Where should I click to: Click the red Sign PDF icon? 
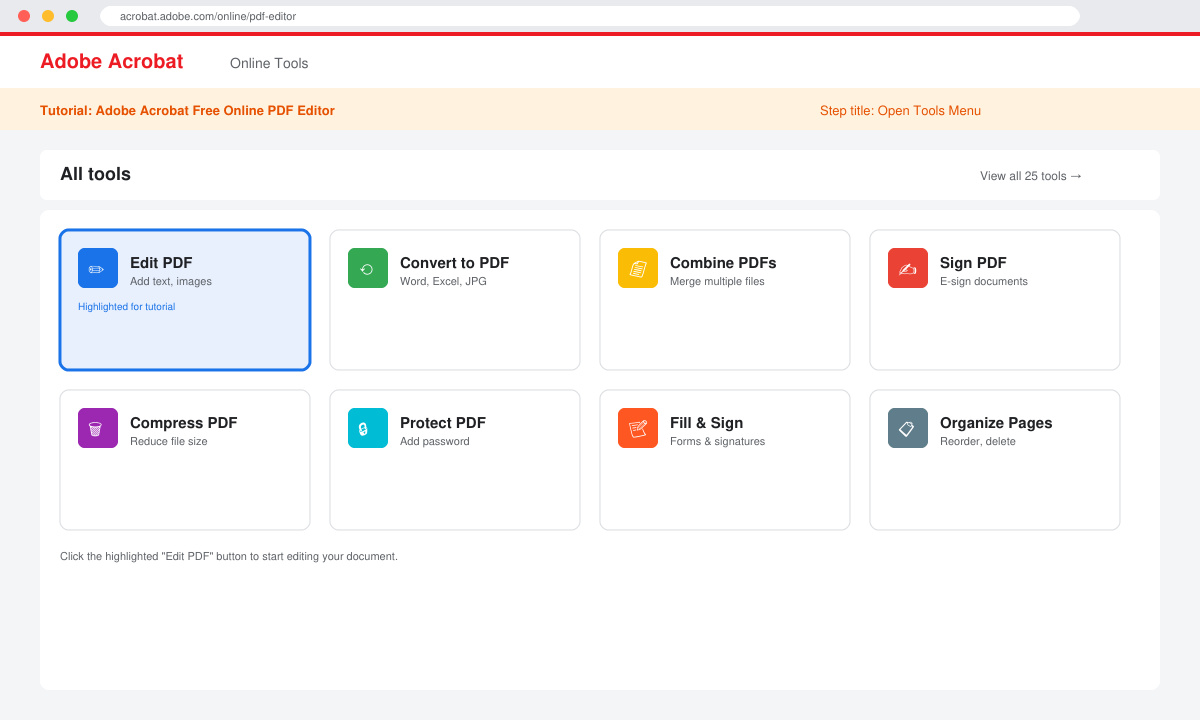pyautogui.click(x=908, y=268)
